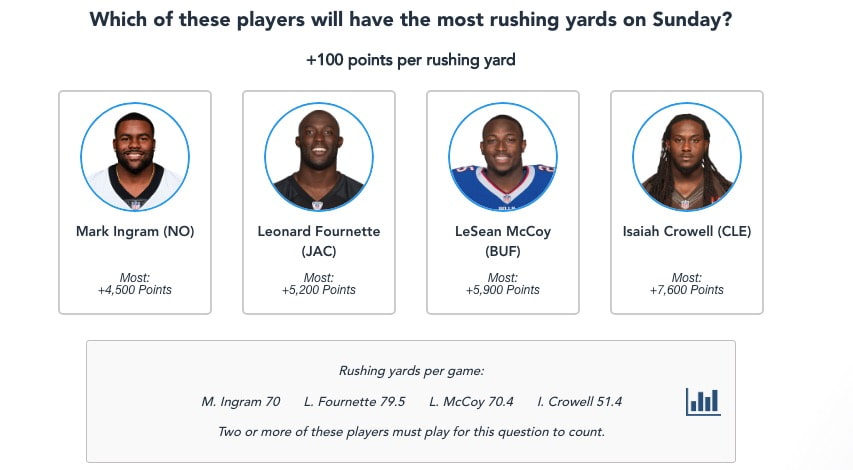Choose the LeSean McCoy (BUF) name label
Viewport: 853px width, 470px height.
coord(503,241)
